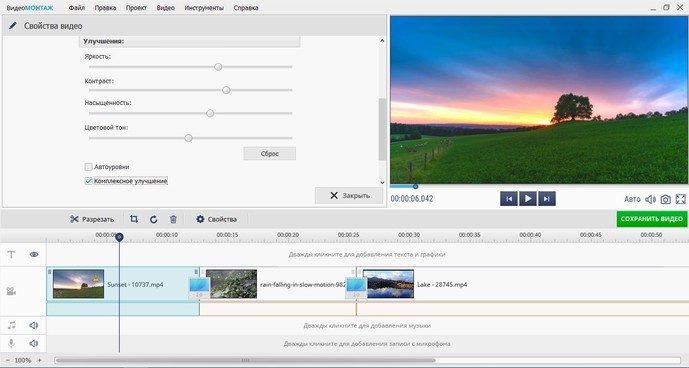Take a snapshot with camera icon
Screen dimensions: 689x368
[x=666, y=199]
